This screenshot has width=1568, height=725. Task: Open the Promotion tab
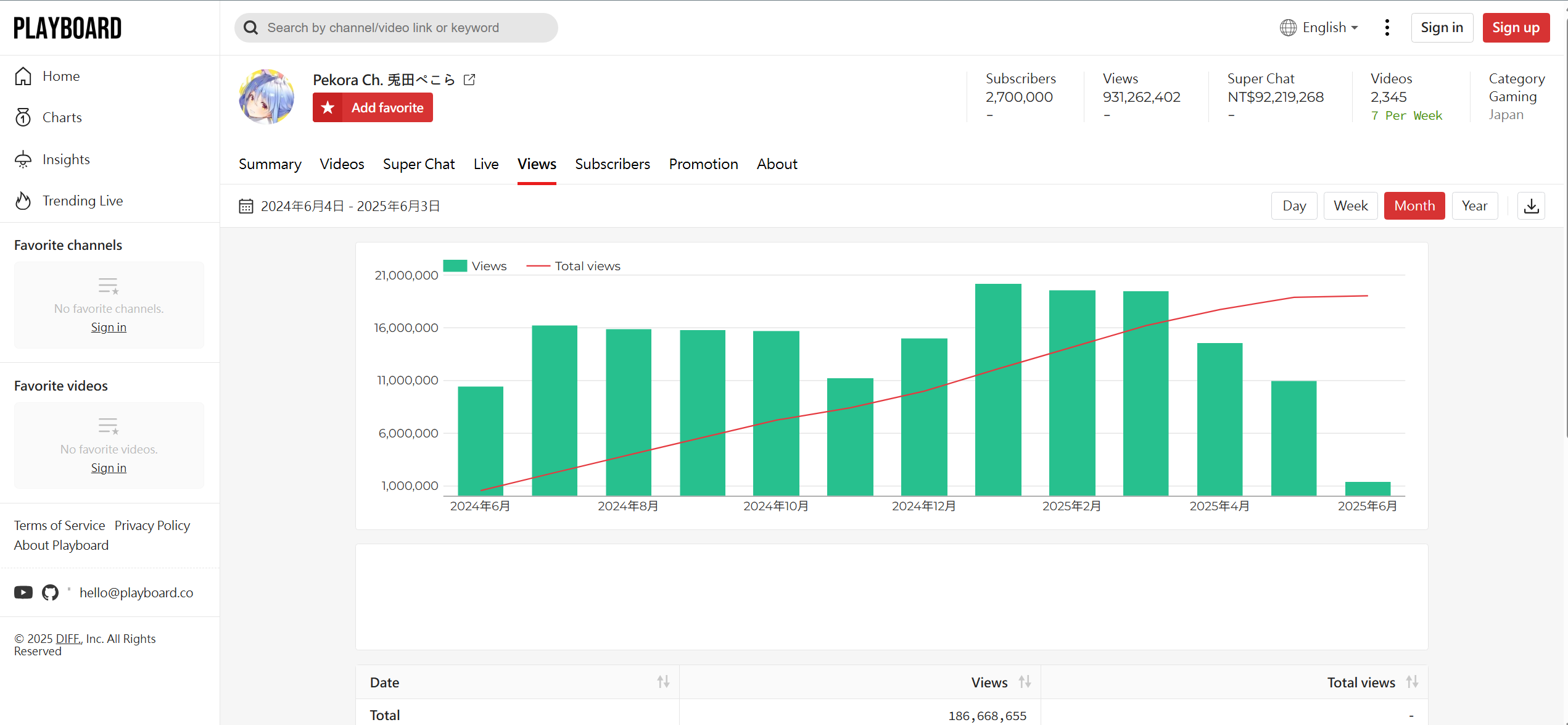pos(703,164)
